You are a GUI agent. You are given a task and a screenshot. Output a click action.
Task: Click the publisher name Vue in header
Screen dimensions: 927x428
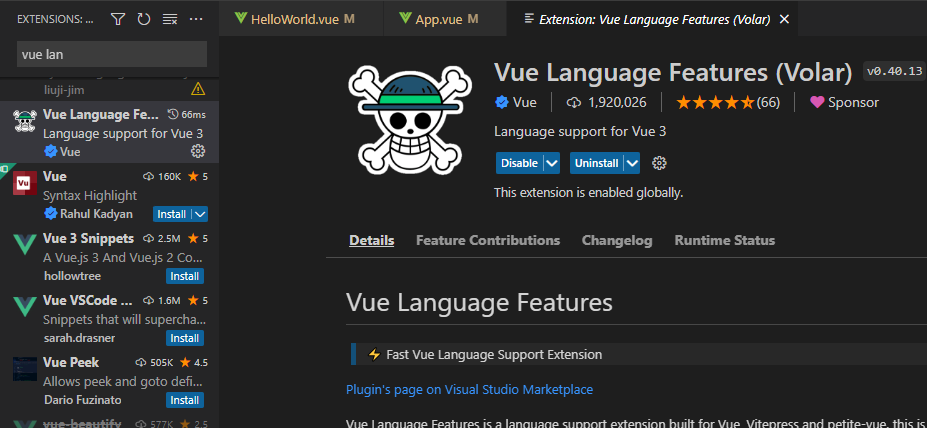tap(525, 102)
